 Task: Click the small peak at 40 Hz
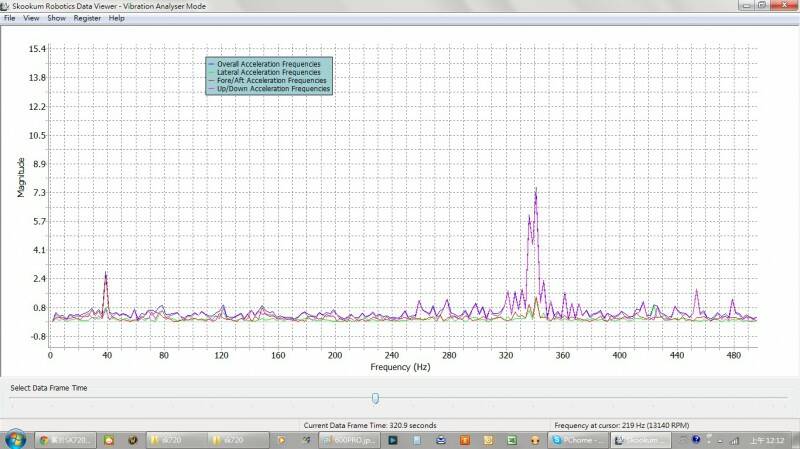(106, 276)
